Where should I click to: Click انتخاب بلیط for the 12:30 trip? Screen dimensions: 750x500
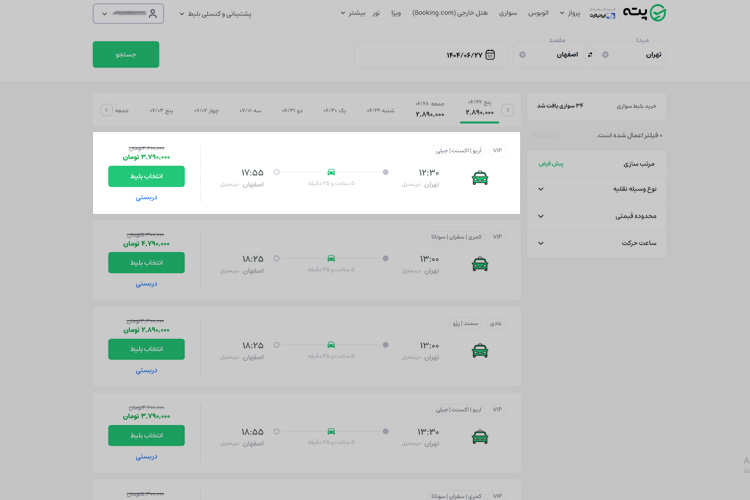tap(146, 176)
